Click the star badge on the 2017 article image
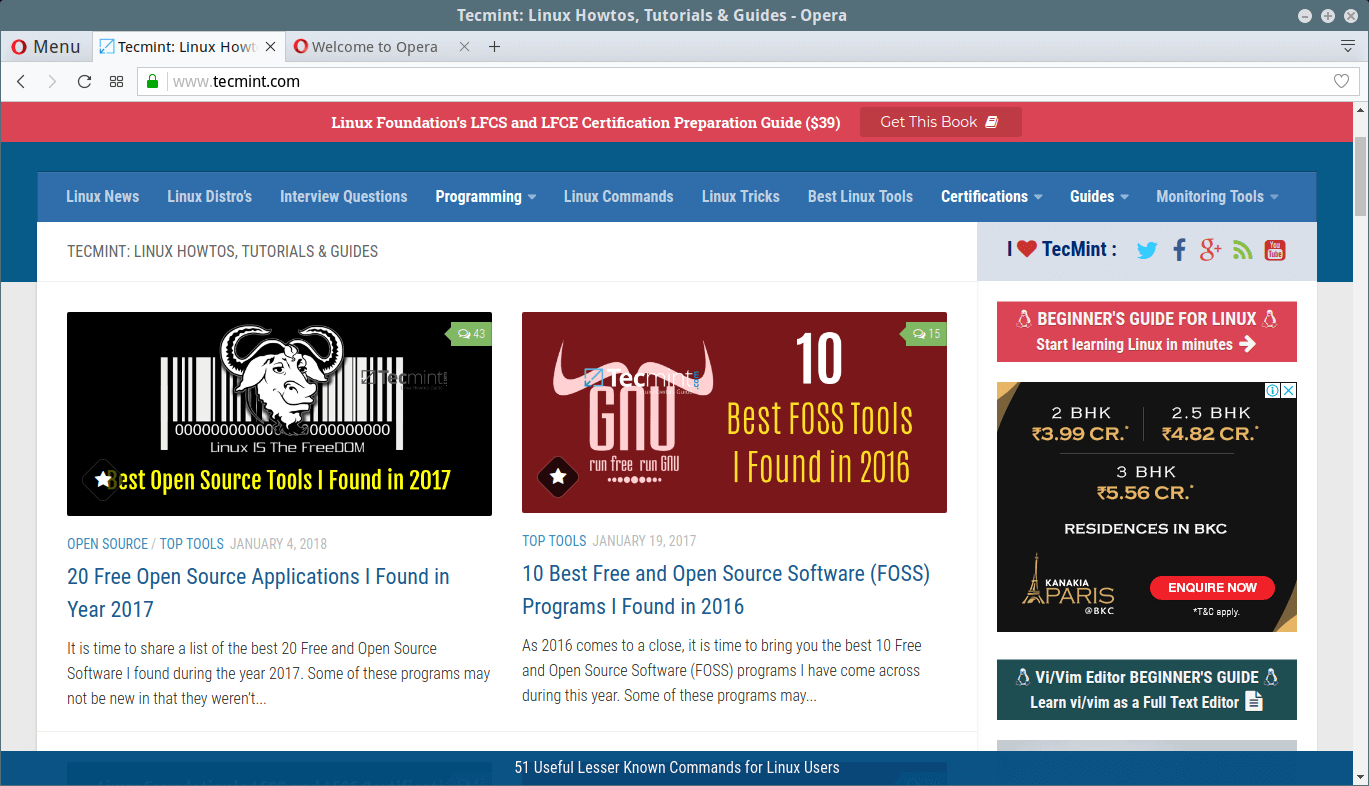 coord(103,480)
